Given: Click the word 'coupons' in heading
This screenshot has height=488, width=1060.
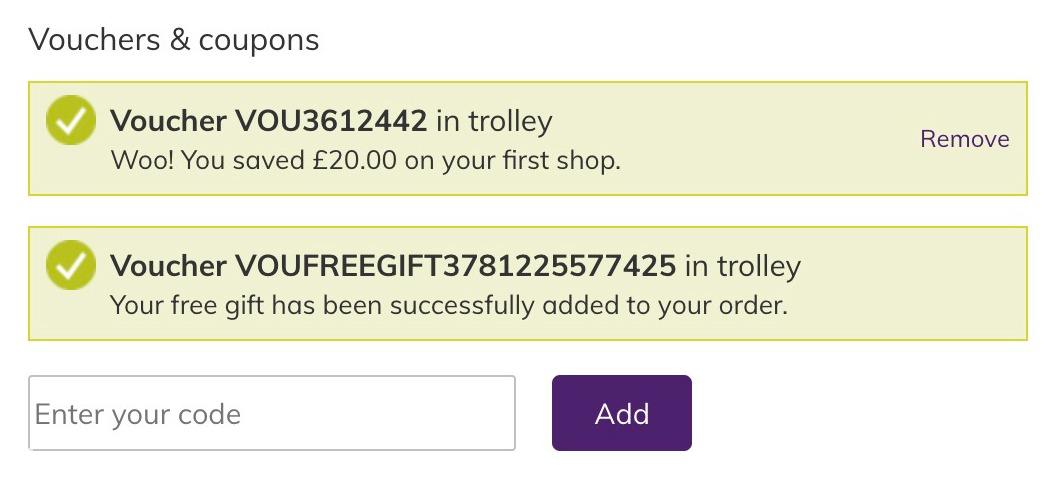Looking at the screenshot, I should coord(259,41).
